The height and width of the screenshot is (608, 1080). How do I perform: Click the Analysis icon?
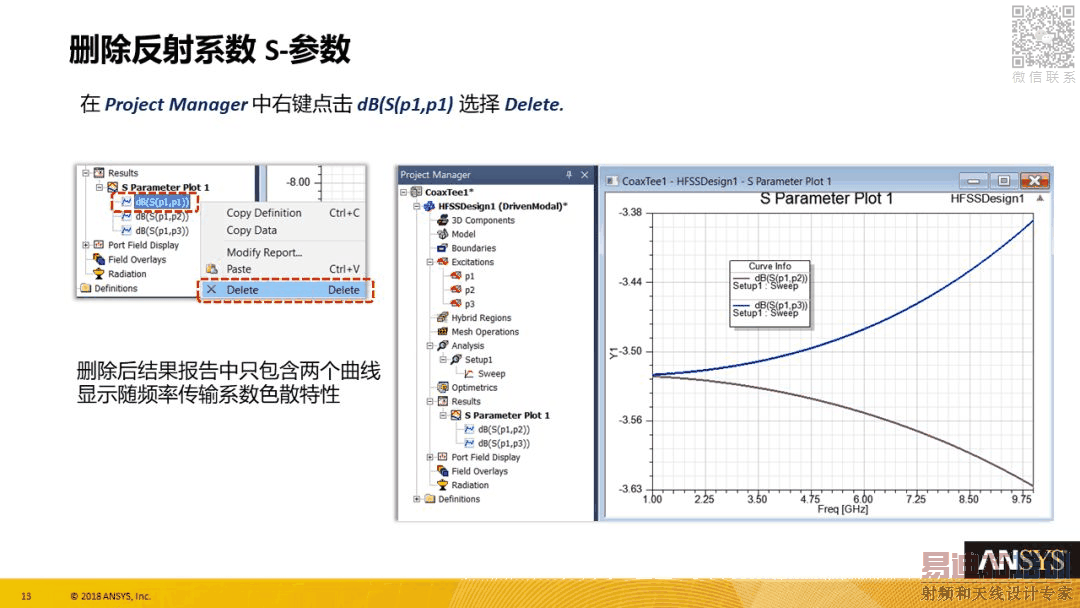point(443,346)
